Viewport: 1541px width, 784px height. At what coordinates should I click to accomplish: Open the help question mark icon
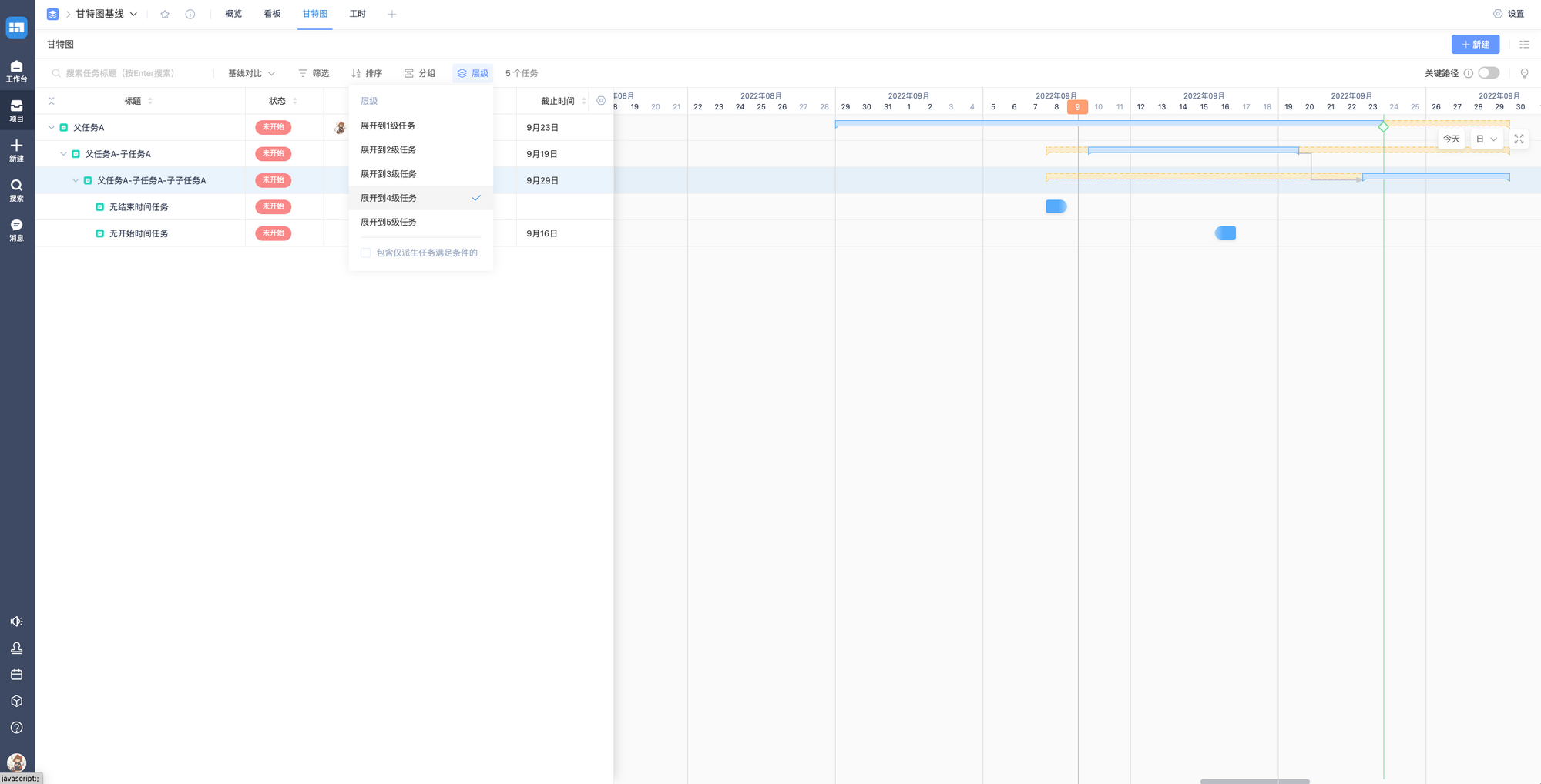pos(16,728)
